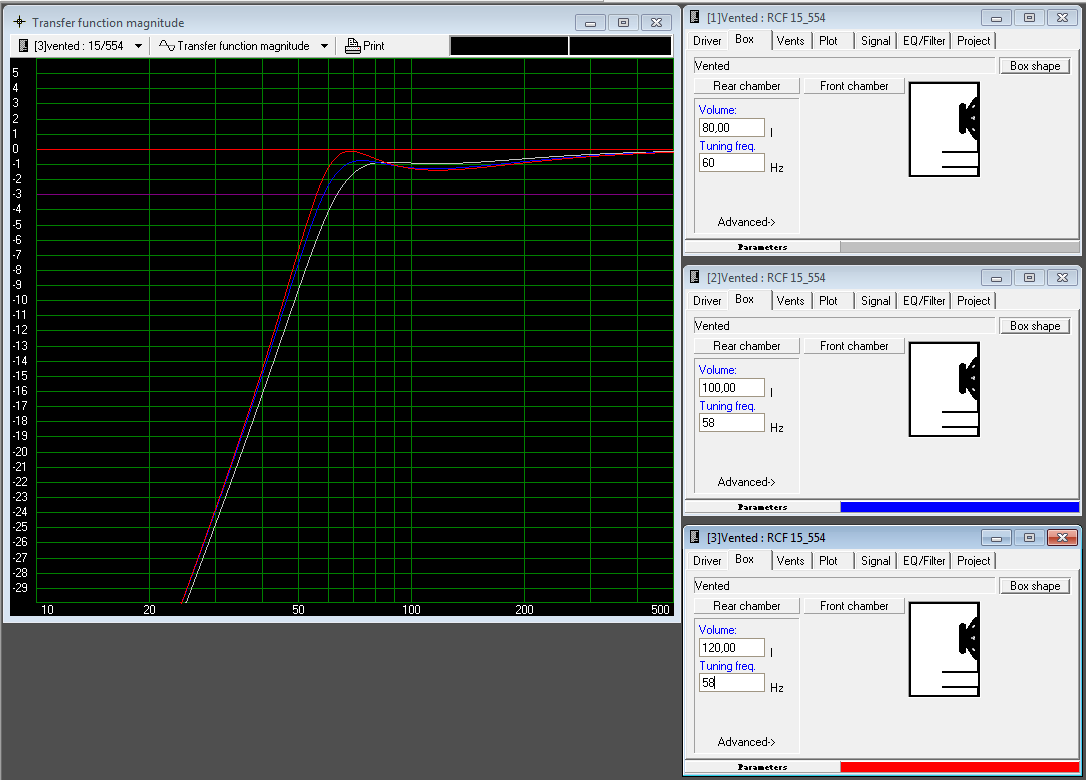Click the gray color bar in window [1]
1086x780 pixels.
[959, 247]
